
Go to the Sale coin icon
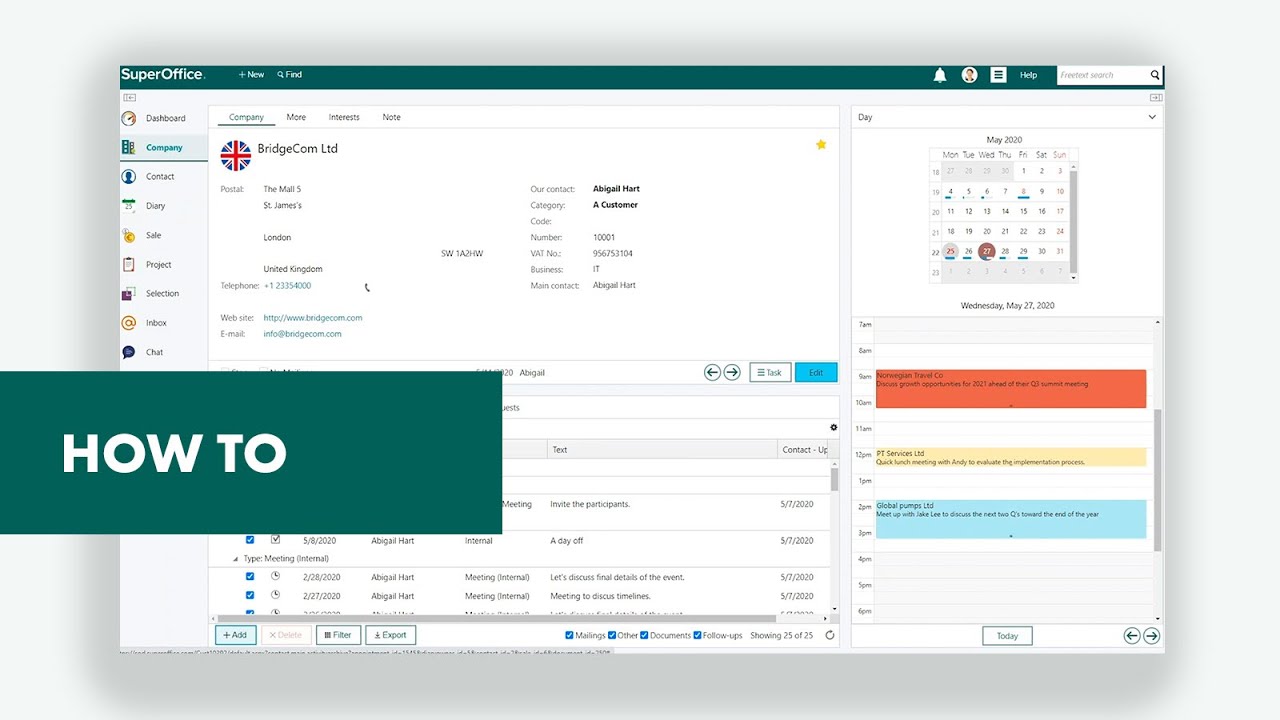point(128,235)
